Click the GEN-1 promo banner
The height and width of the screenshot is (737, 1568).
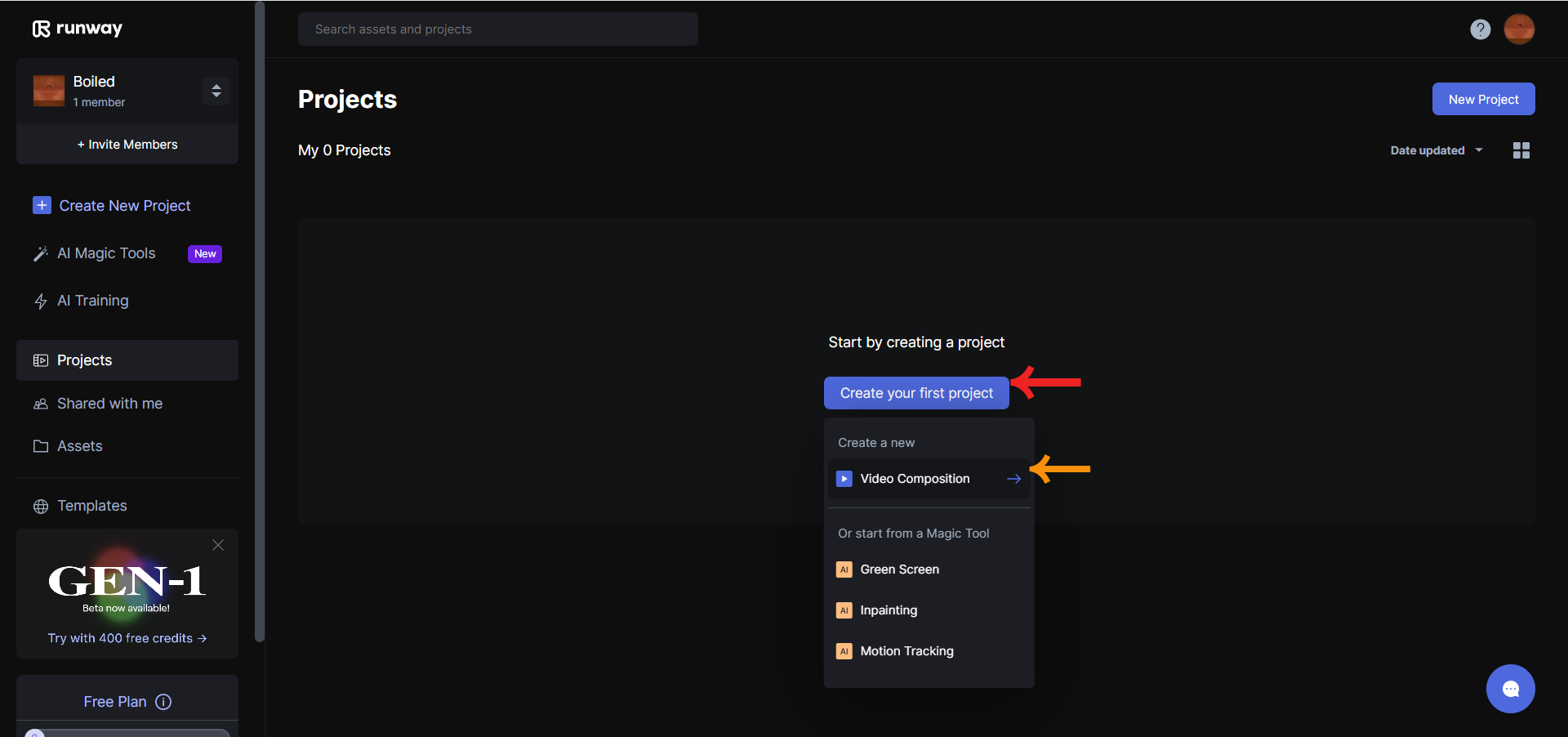click(127, 593)
